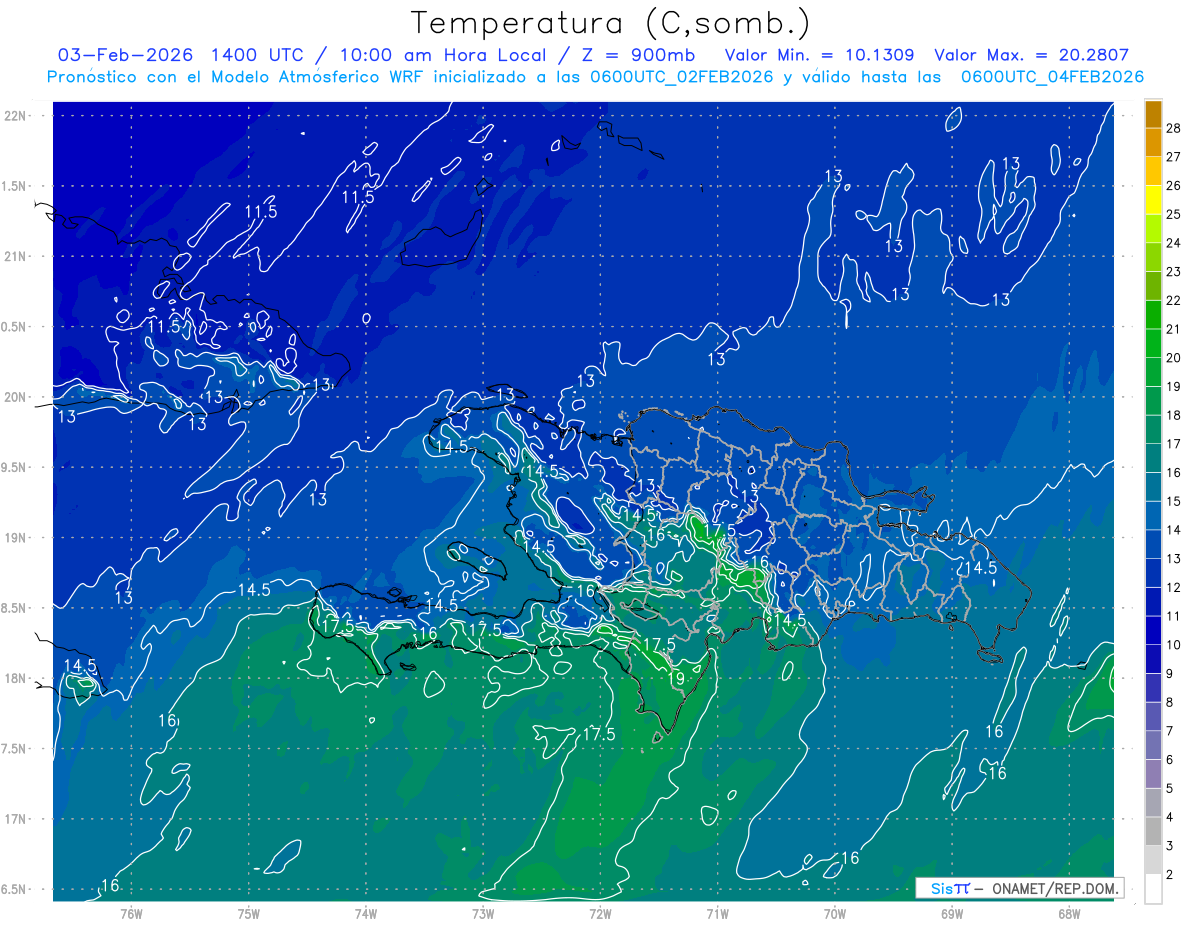
Task: Click the '70W' longitude axis label
Action: click(835, 914)
